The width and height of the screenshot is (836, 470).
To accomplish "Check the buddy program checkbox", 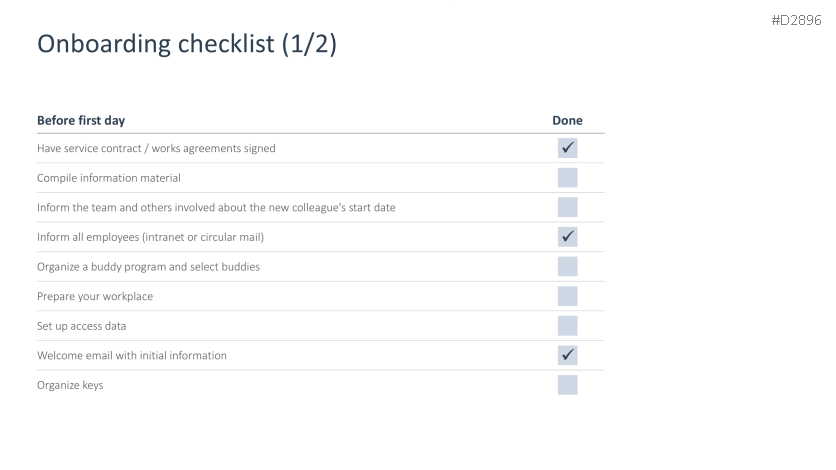I will (x=567, y=267).
